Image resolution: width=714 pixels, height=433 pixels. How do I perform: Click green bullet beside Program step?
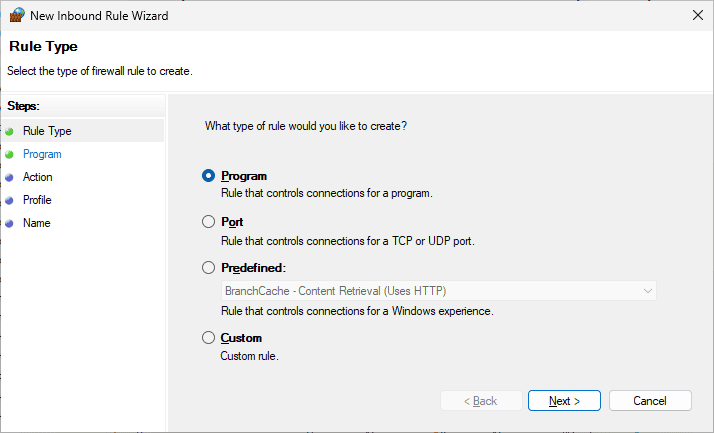(10, 155)
